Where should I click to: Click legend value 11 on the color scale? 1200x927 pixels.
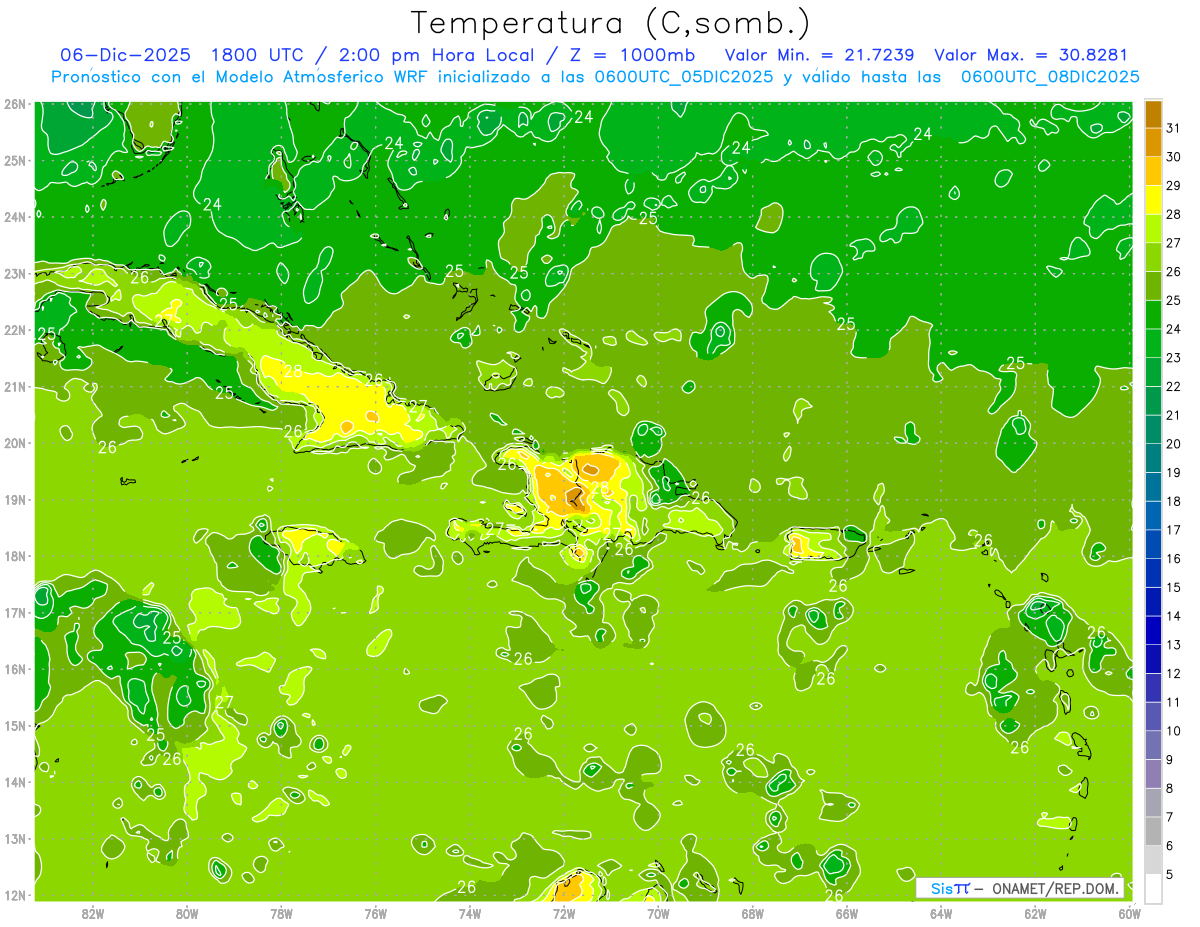1173,702
